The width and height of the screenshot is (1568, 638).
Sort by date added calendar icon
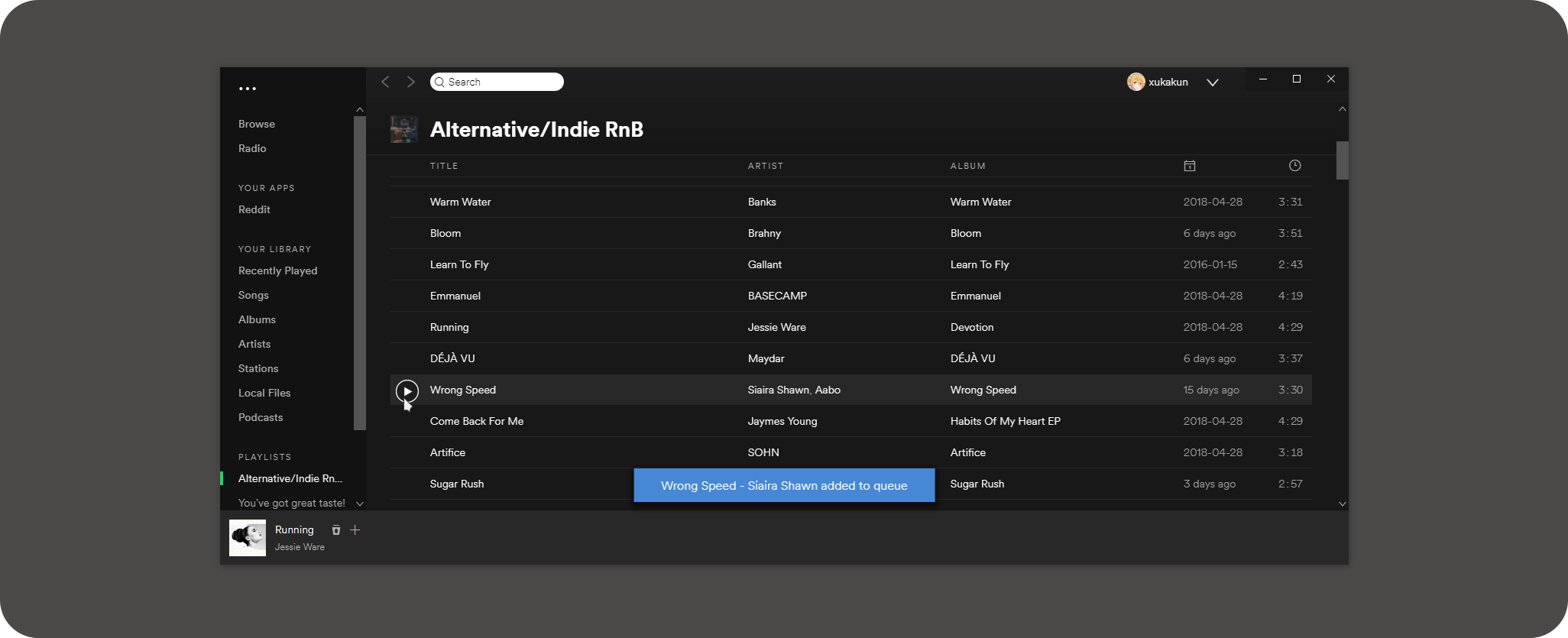click(x=1189, y=166)
